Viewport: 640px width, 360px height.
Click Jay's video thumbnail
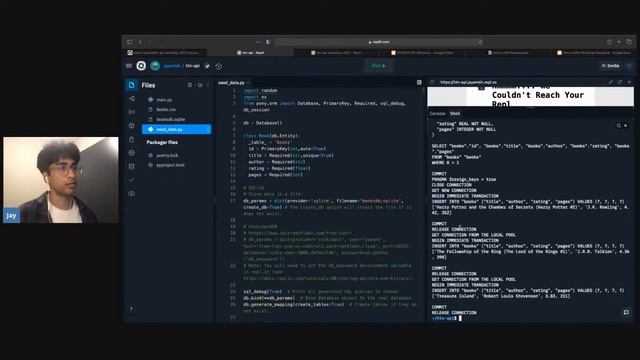pyautogui.click(x=61, y=180)
